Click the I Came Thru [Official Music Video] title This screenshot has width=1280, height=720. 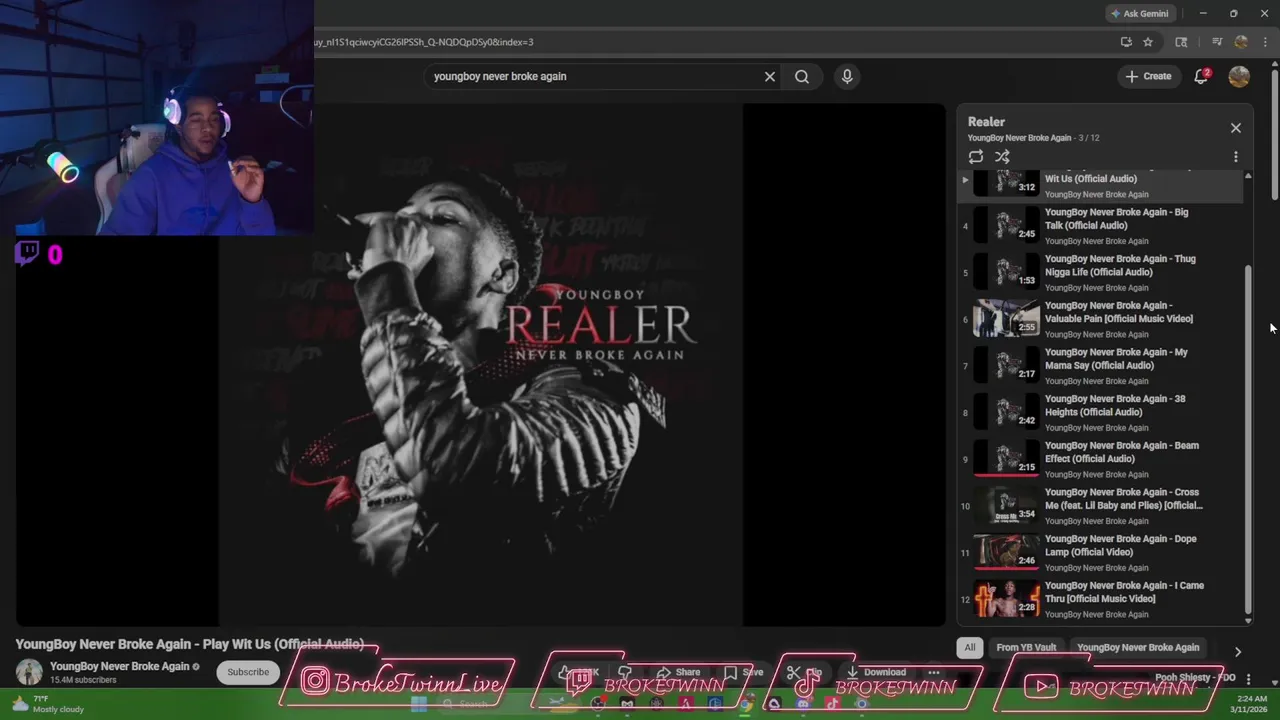tap(1124, 592)
